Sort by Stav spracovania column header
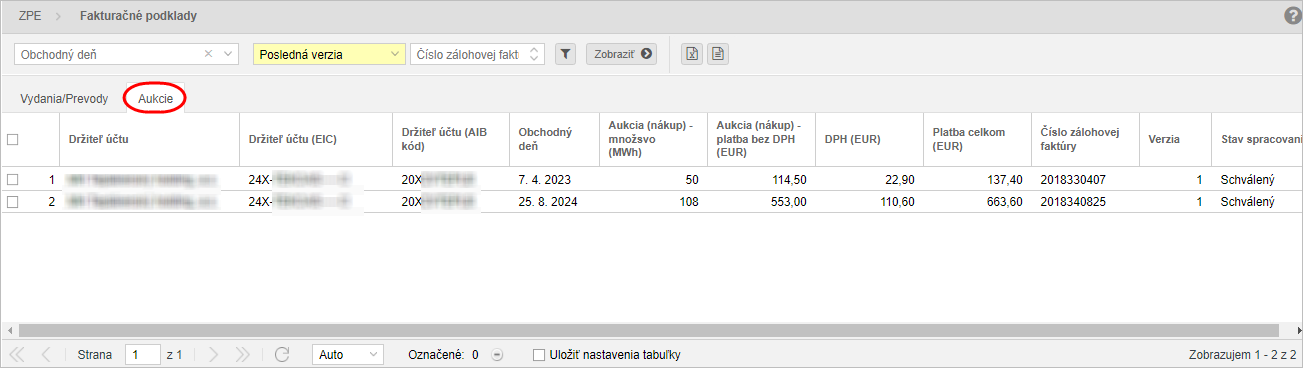Image resolution: width=1303 pixels, height=373 pixels. pyautogui.click(x=1257, y=140)
